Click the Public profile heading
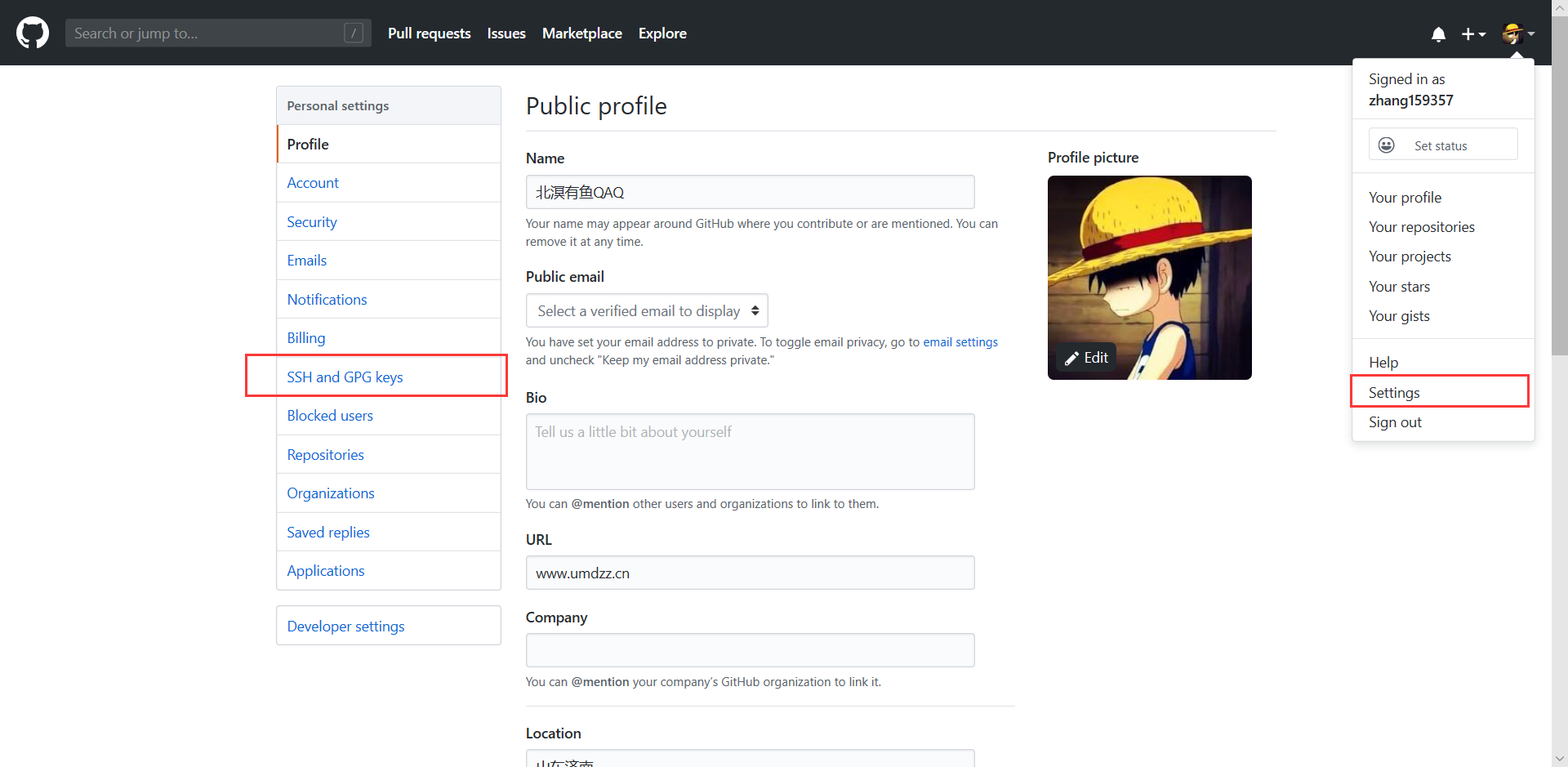 click(x=596, y=106)
